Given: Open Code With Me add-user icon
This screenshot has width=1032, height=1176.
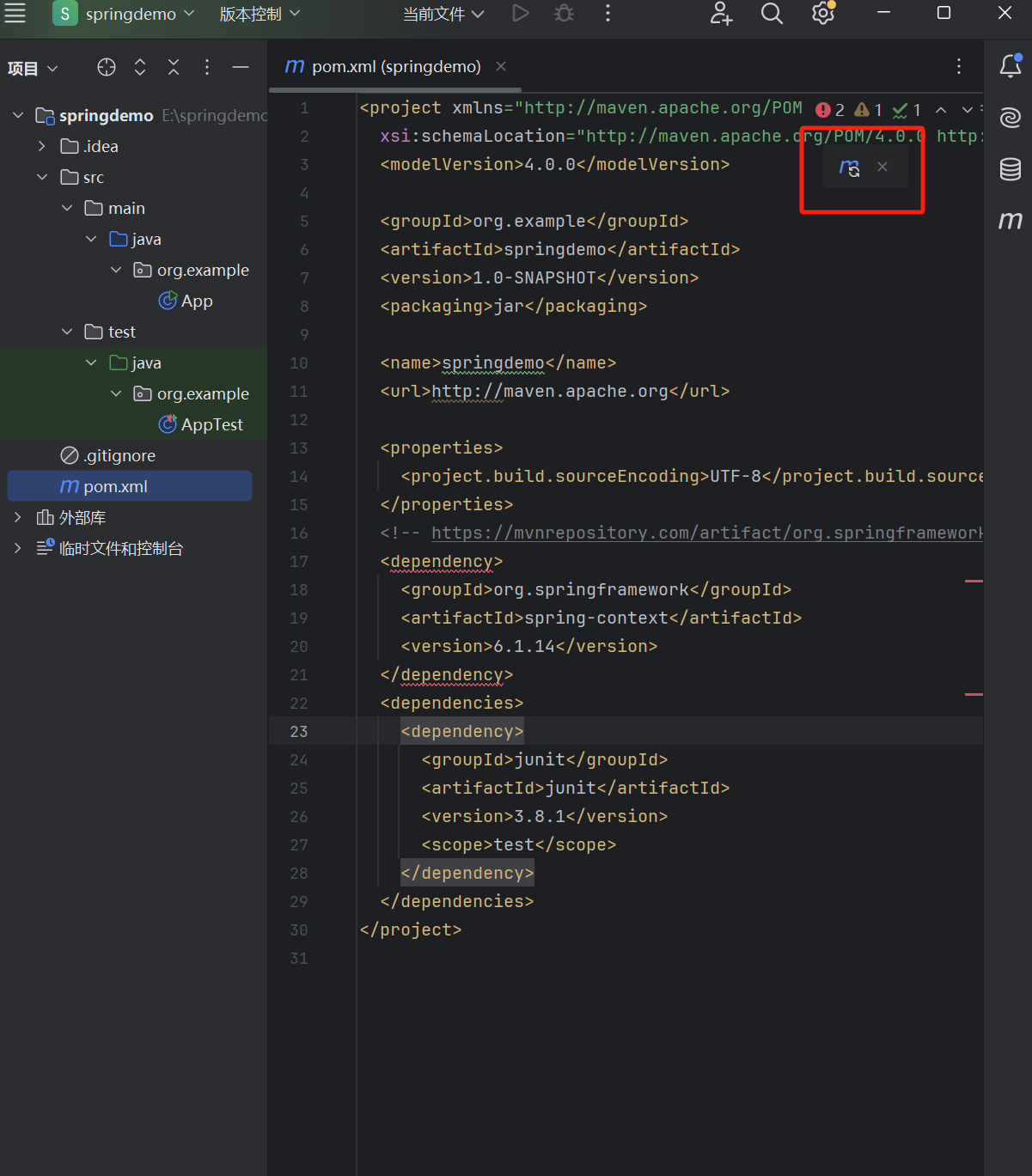Looking at the screenshot, I should click(721, 13).
